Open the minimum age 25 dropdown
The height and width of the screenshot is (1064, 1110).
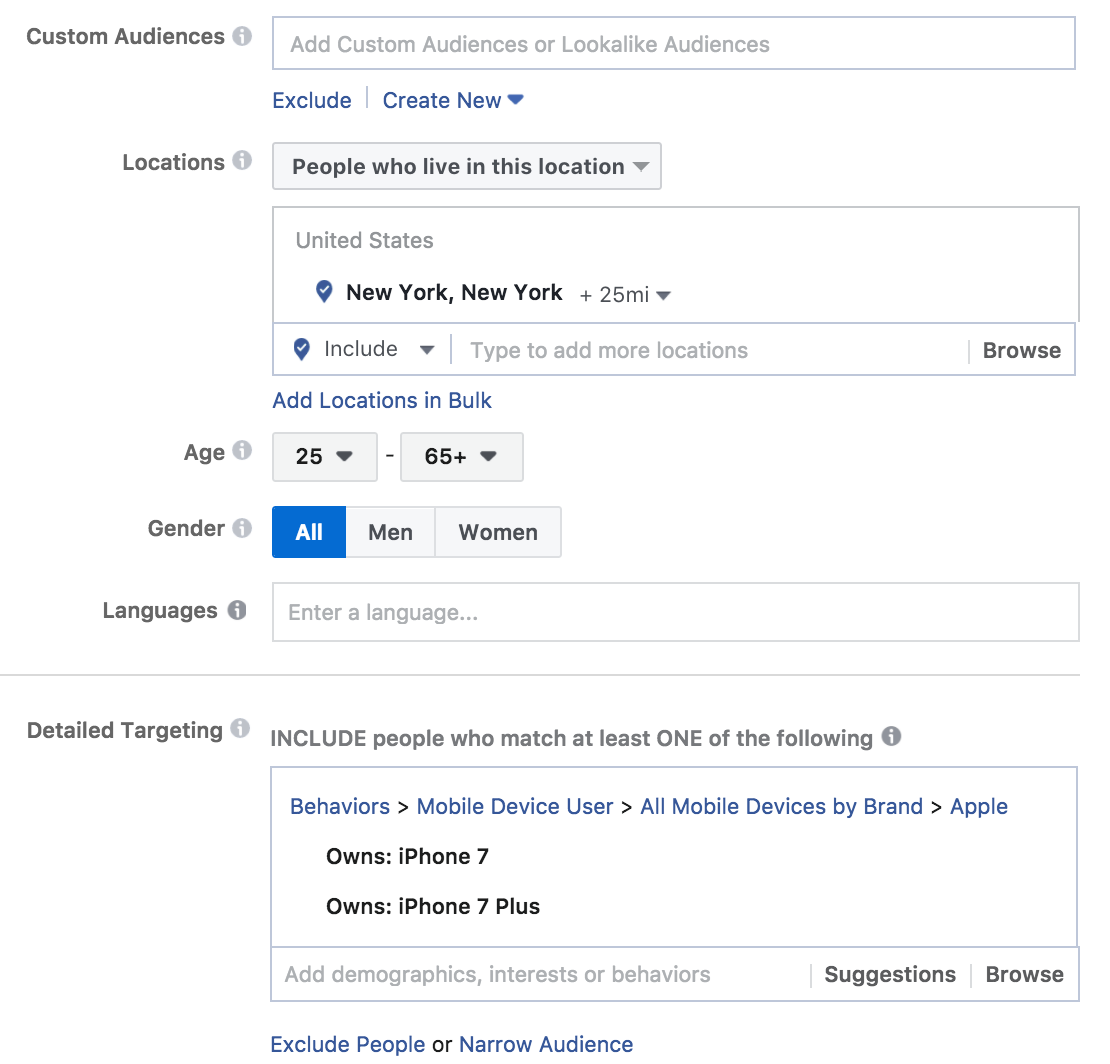click(324, 457)
